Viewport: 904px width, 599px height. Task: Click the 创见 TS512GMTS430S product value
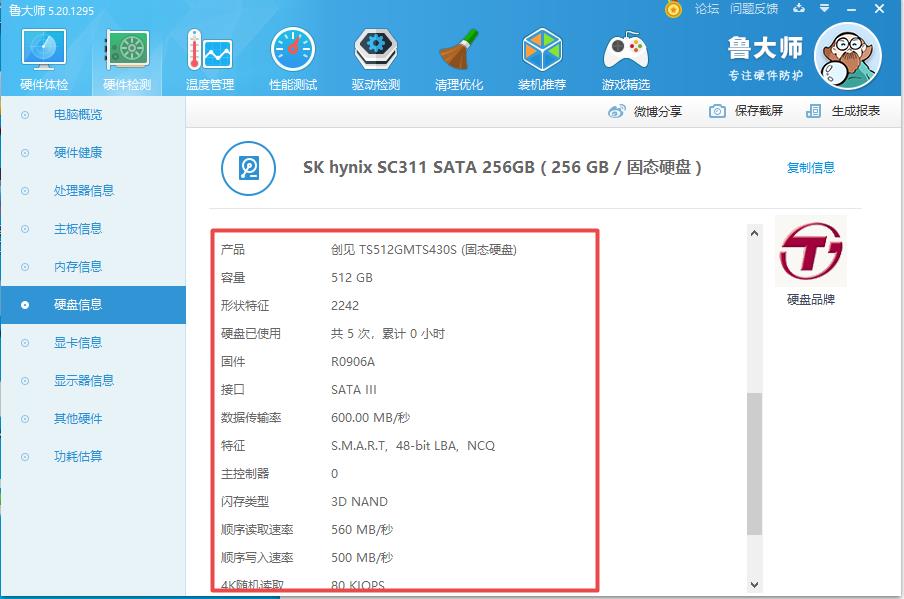pos(424,250)
